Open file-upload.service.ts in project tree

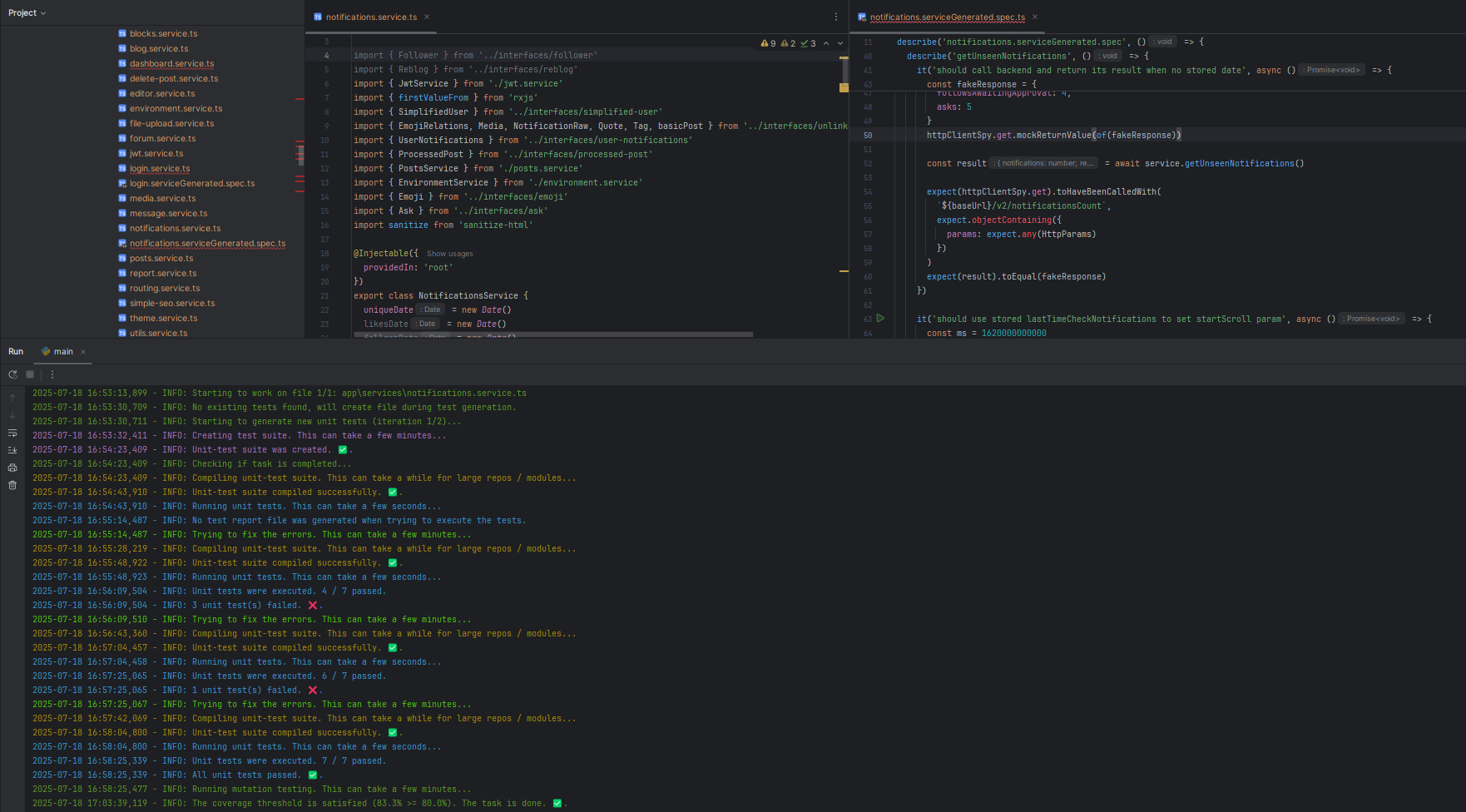point(166,123)
